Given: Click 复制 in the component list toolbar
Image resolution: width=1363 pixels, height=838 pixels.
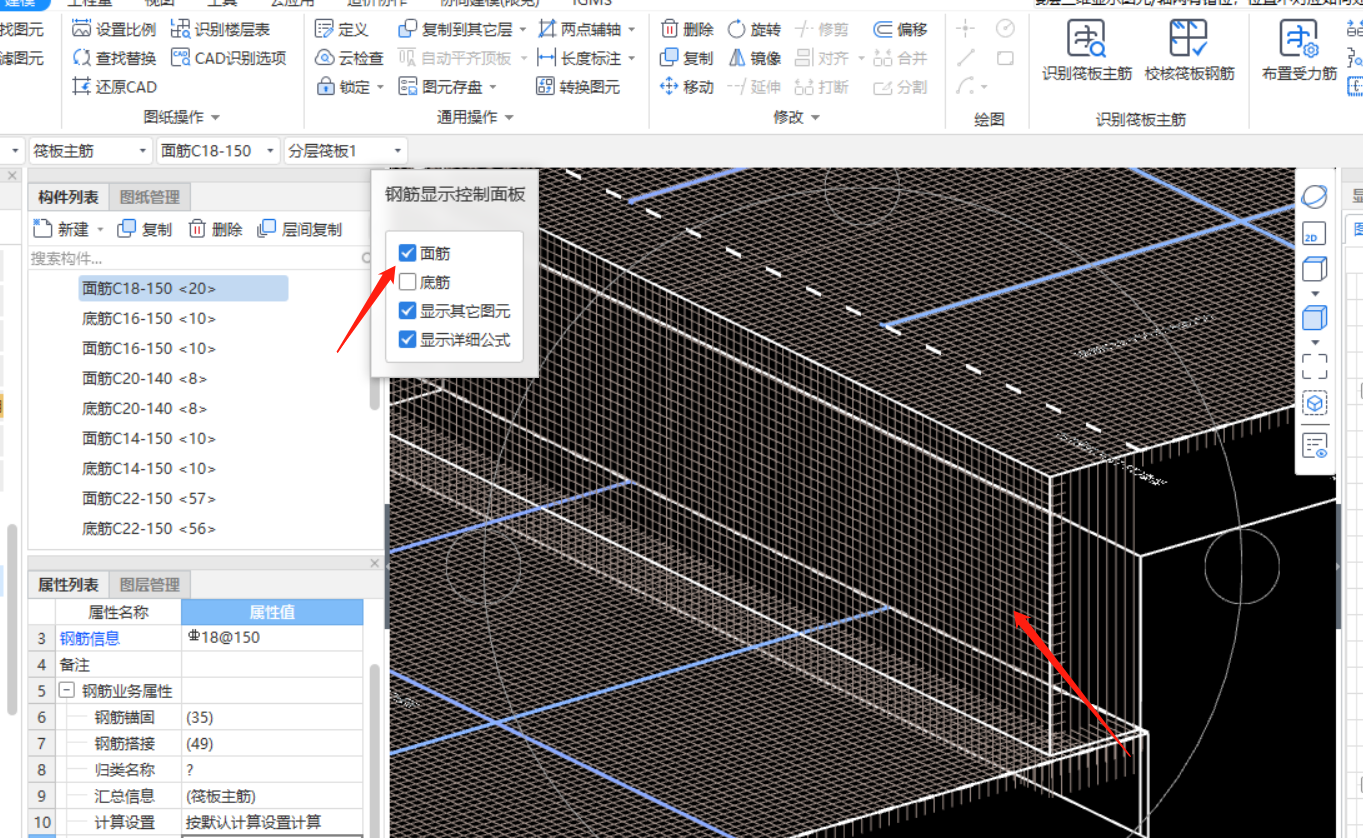Looking at the screenshot, I should click(145, 229).
